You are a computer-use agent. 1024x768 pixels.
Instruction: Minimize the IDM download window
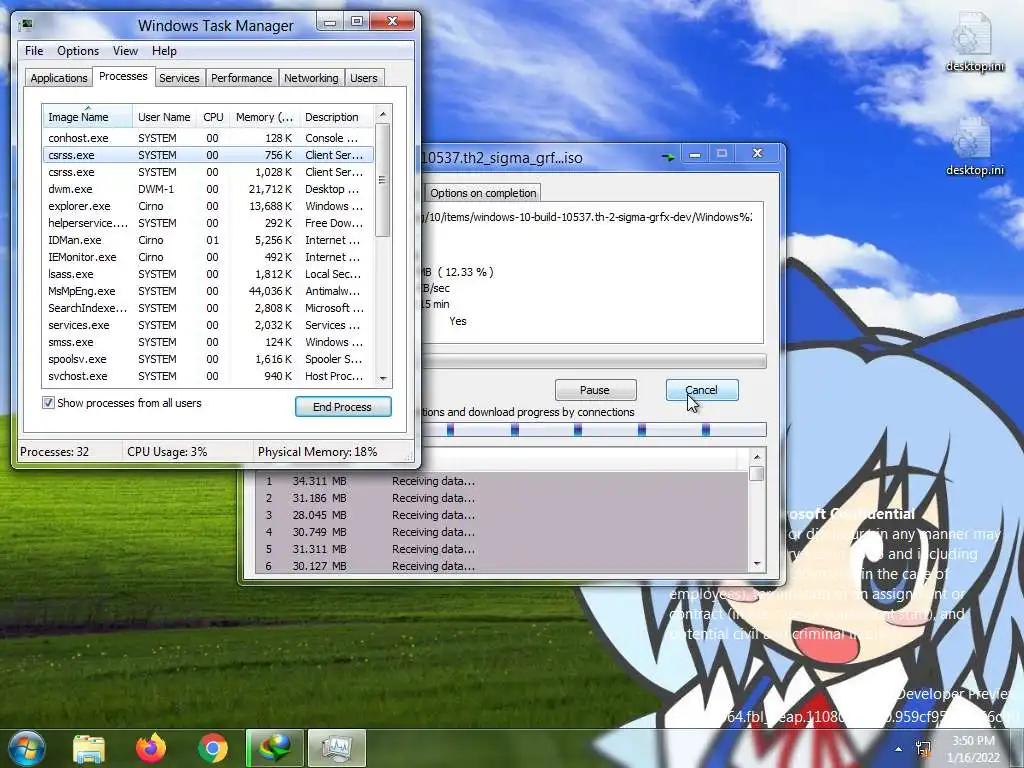(x=695, y=154)
